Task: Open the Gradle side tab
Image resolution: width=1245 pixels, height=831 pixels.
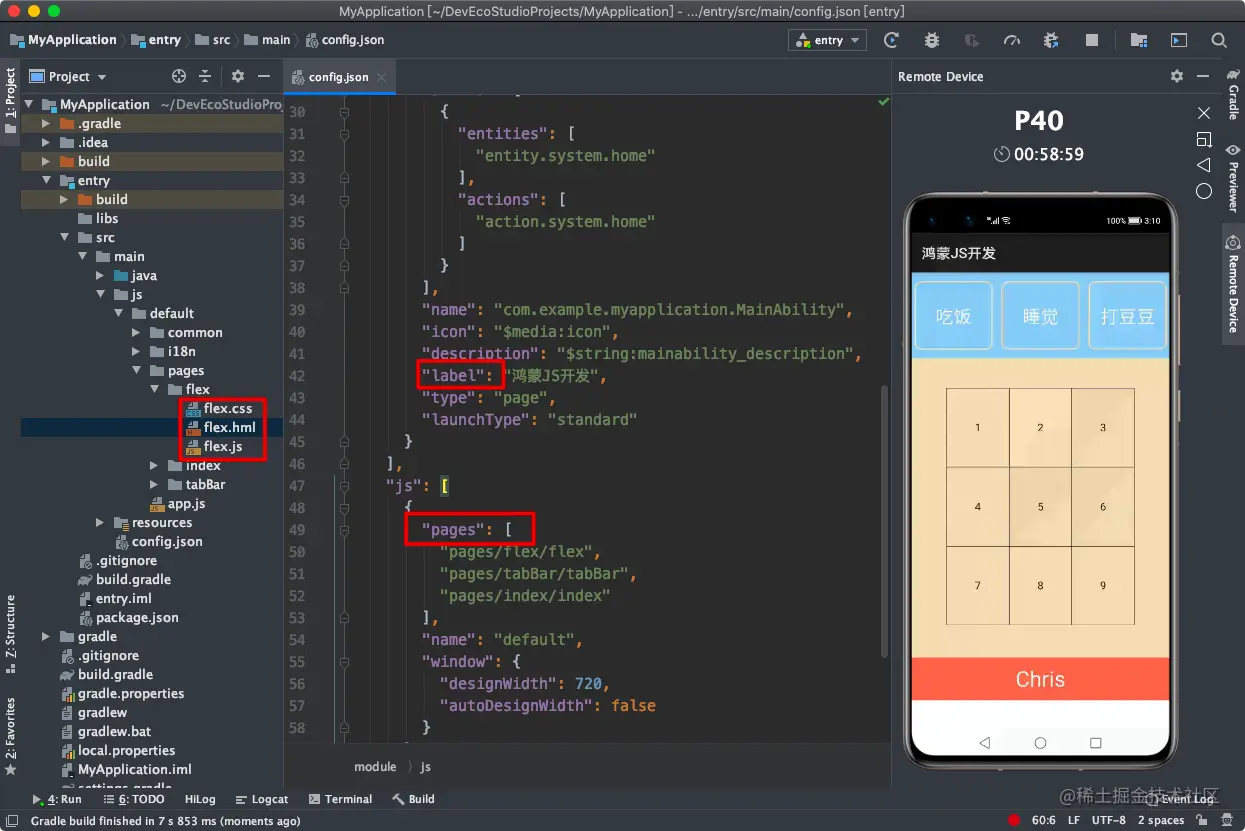Action: 1233,94
